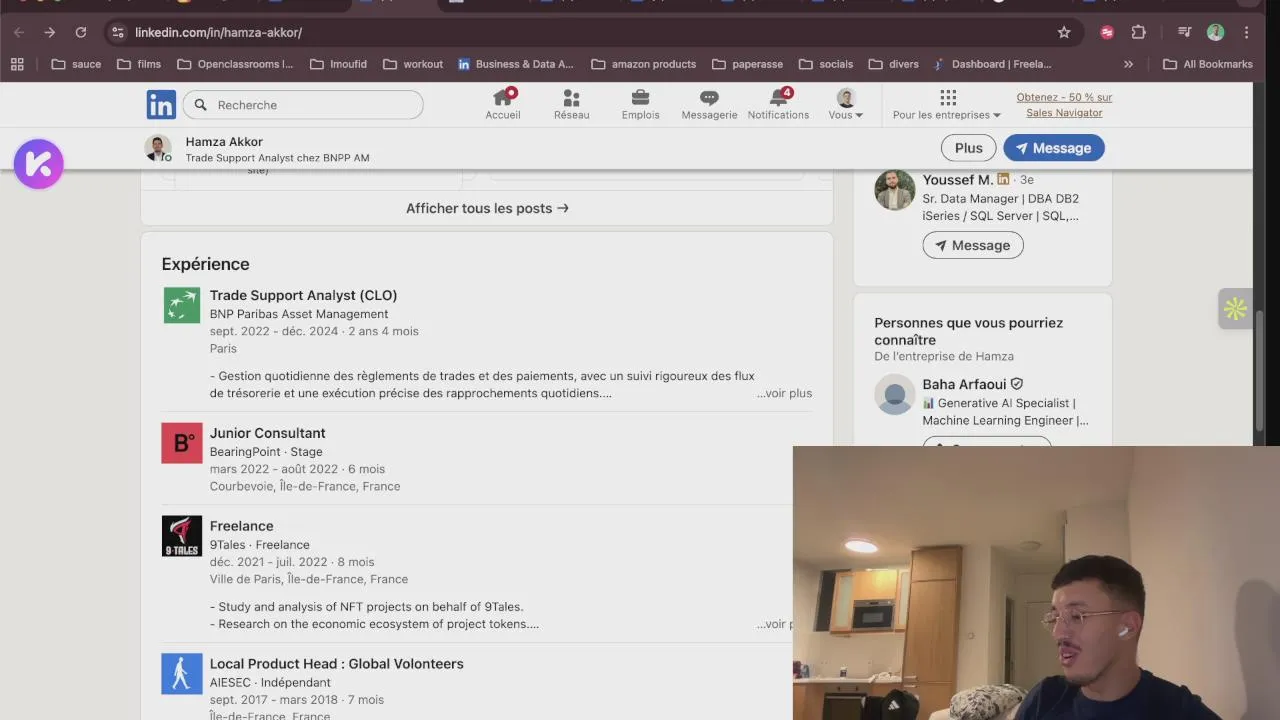Click Message button under Youssef M.
Screen dimensions: 1280x720
(973, 245)
